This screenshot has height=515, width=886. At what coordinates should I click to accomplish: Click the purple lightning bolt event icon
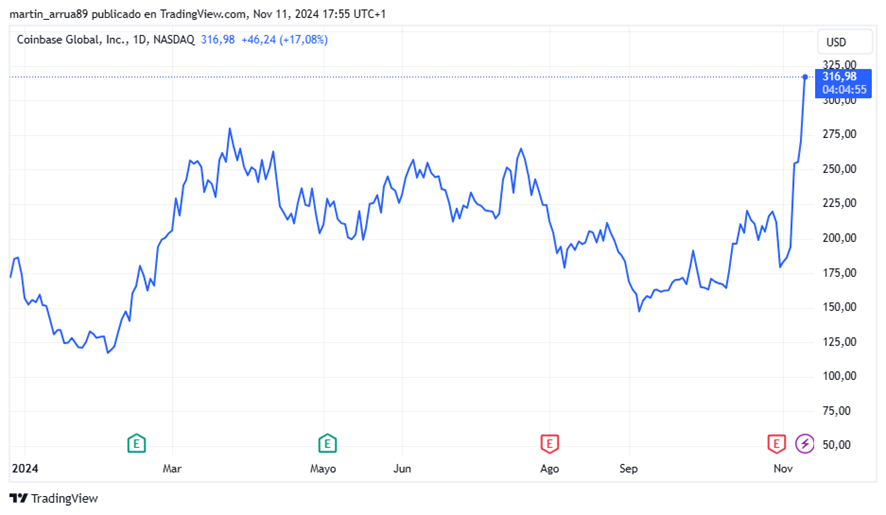[805, 444]
